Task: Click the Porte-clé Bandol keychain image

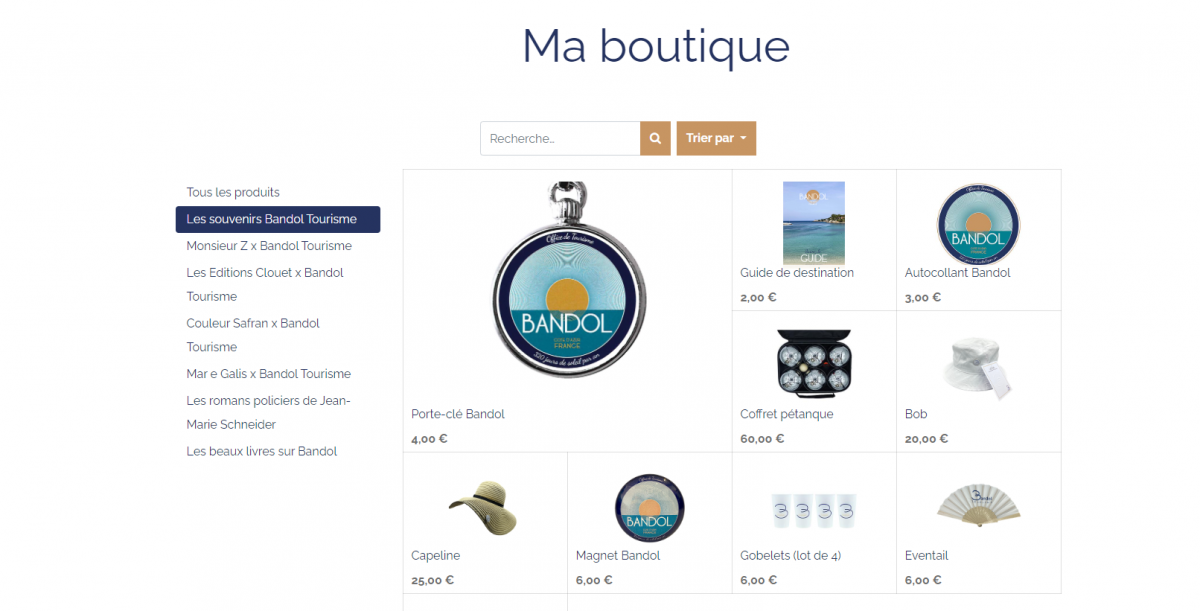Action: click(x=567, y=280)
